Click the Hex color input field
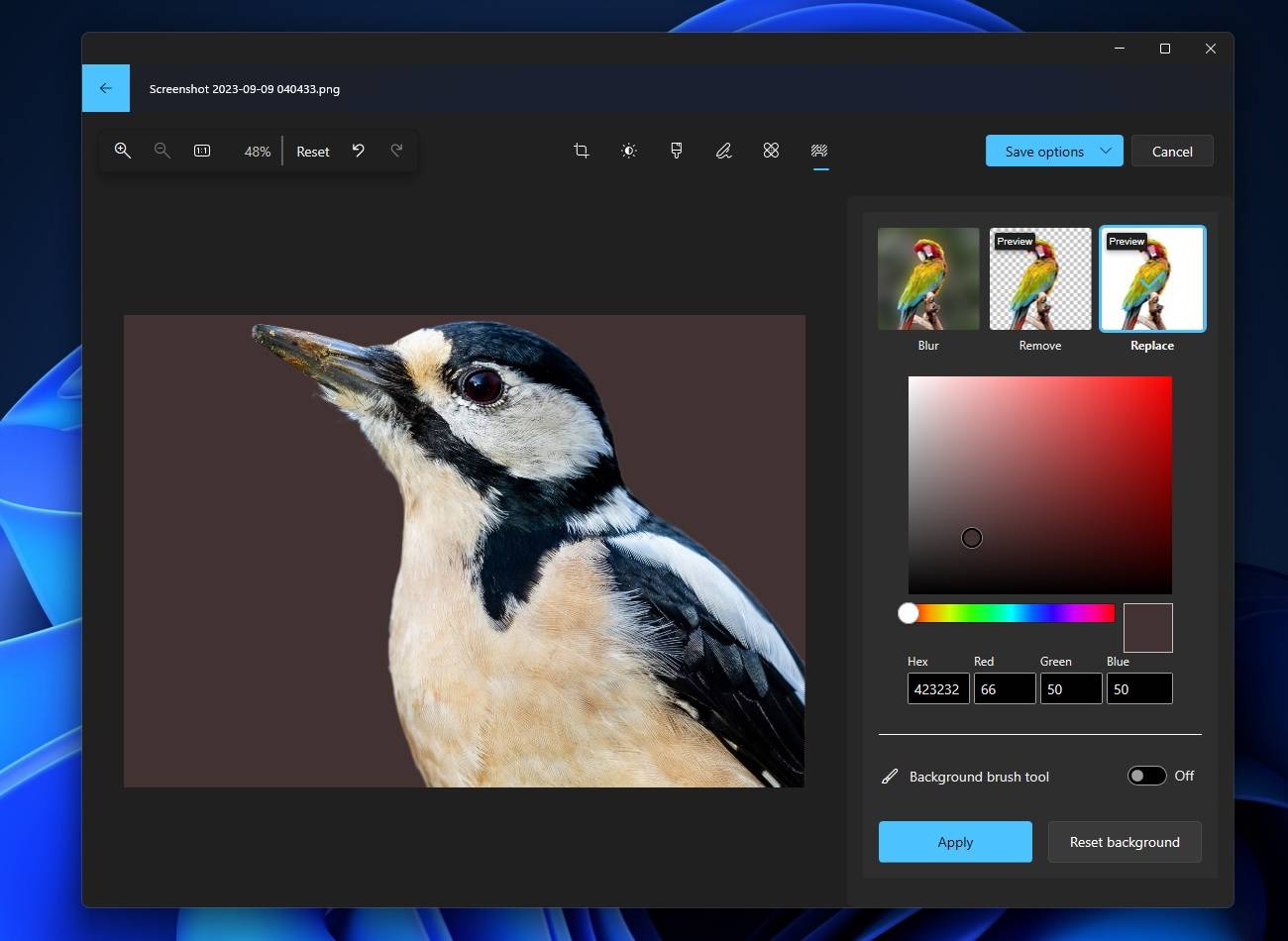The image size is (1288, 941). (x=937, y=688)
